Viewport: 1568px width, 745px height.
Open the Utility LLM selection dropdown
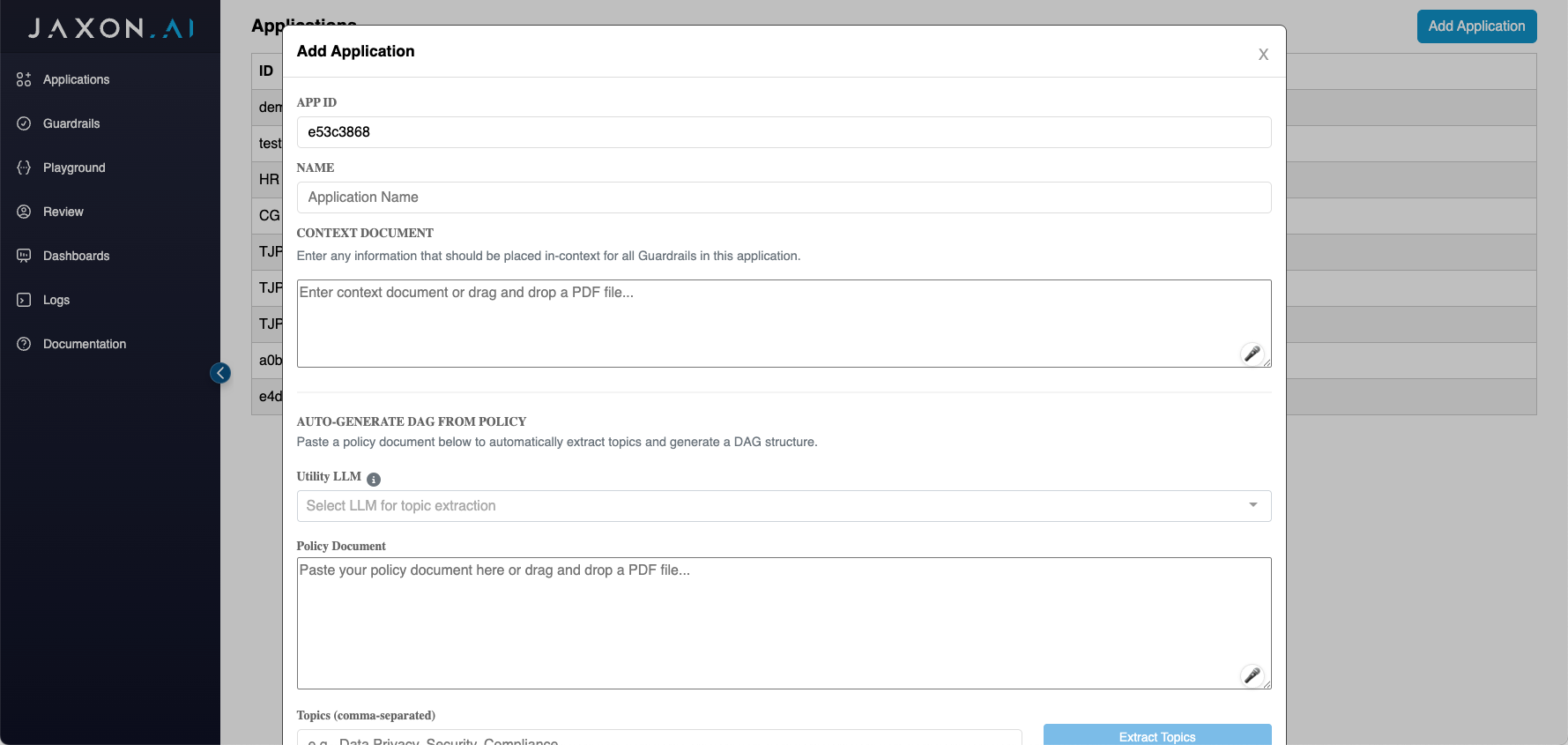776,506
